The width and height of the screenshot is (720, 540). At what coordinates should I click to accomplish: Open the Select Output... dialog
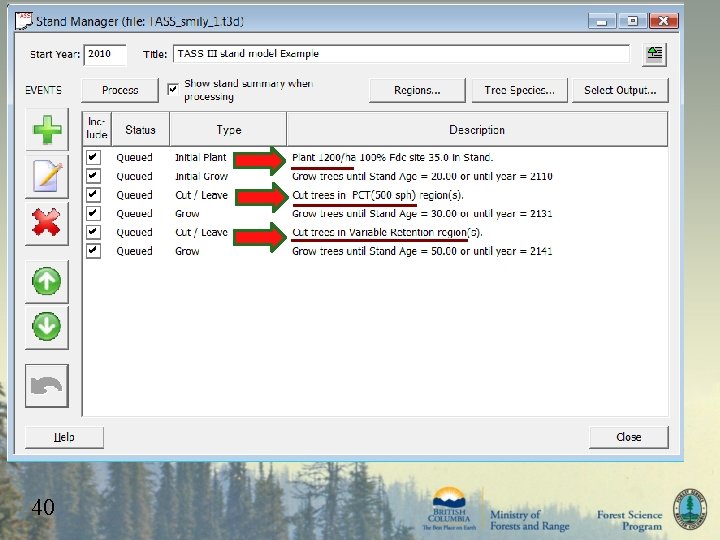[x=620, y=90]
